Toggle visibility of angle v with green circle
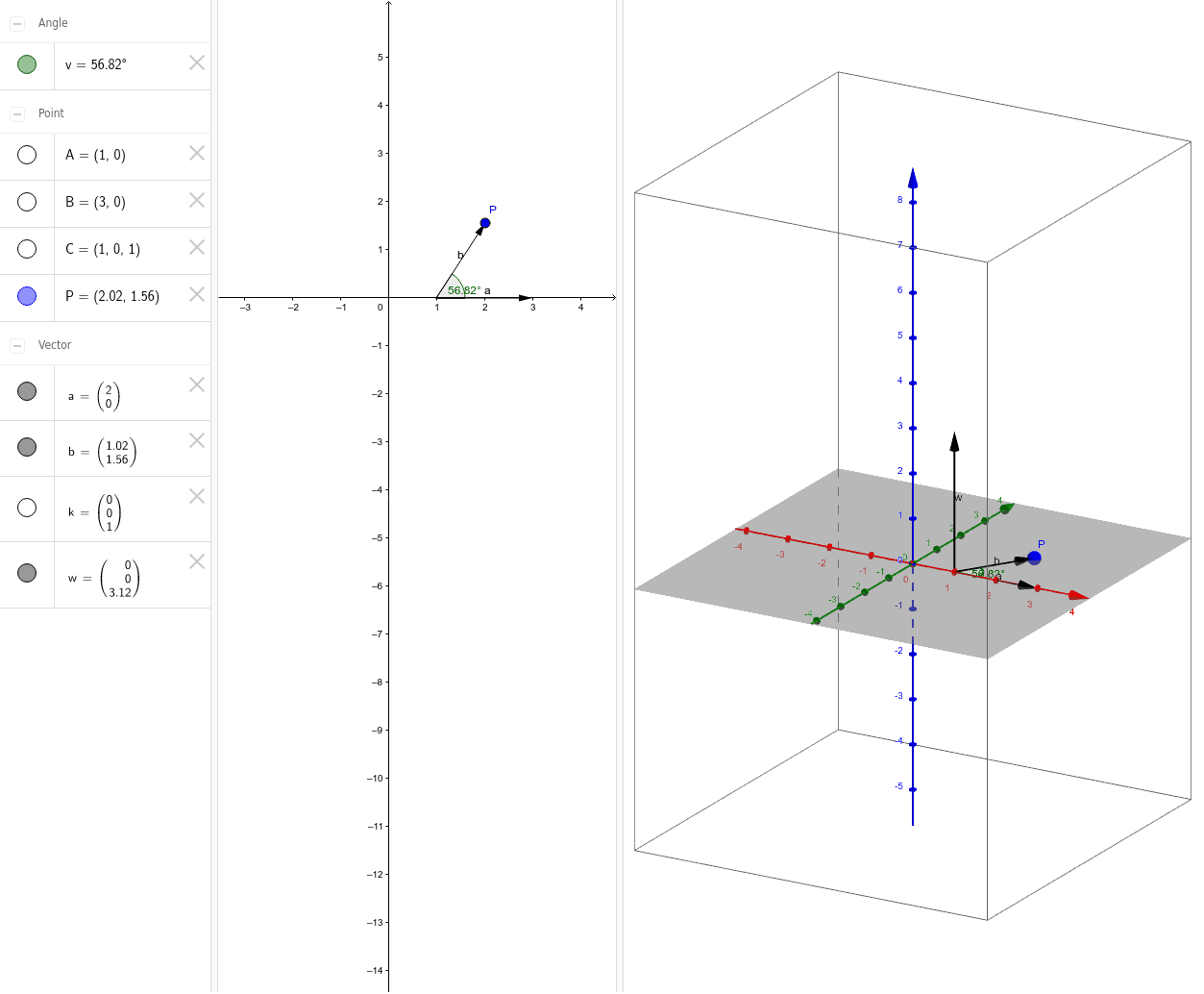1204x994 pixels. (x=26, y=62)
